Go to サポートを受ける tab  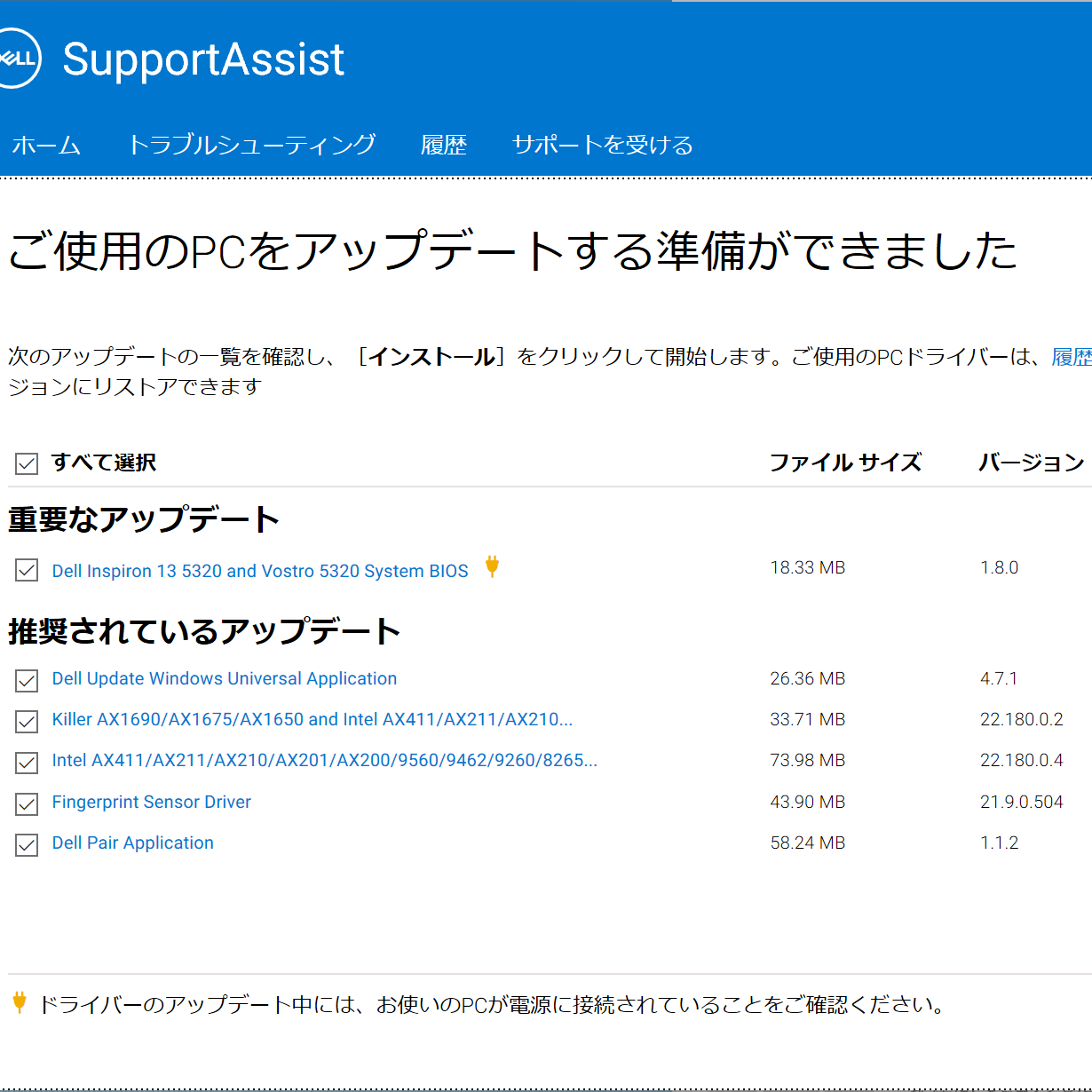point(603,145)
